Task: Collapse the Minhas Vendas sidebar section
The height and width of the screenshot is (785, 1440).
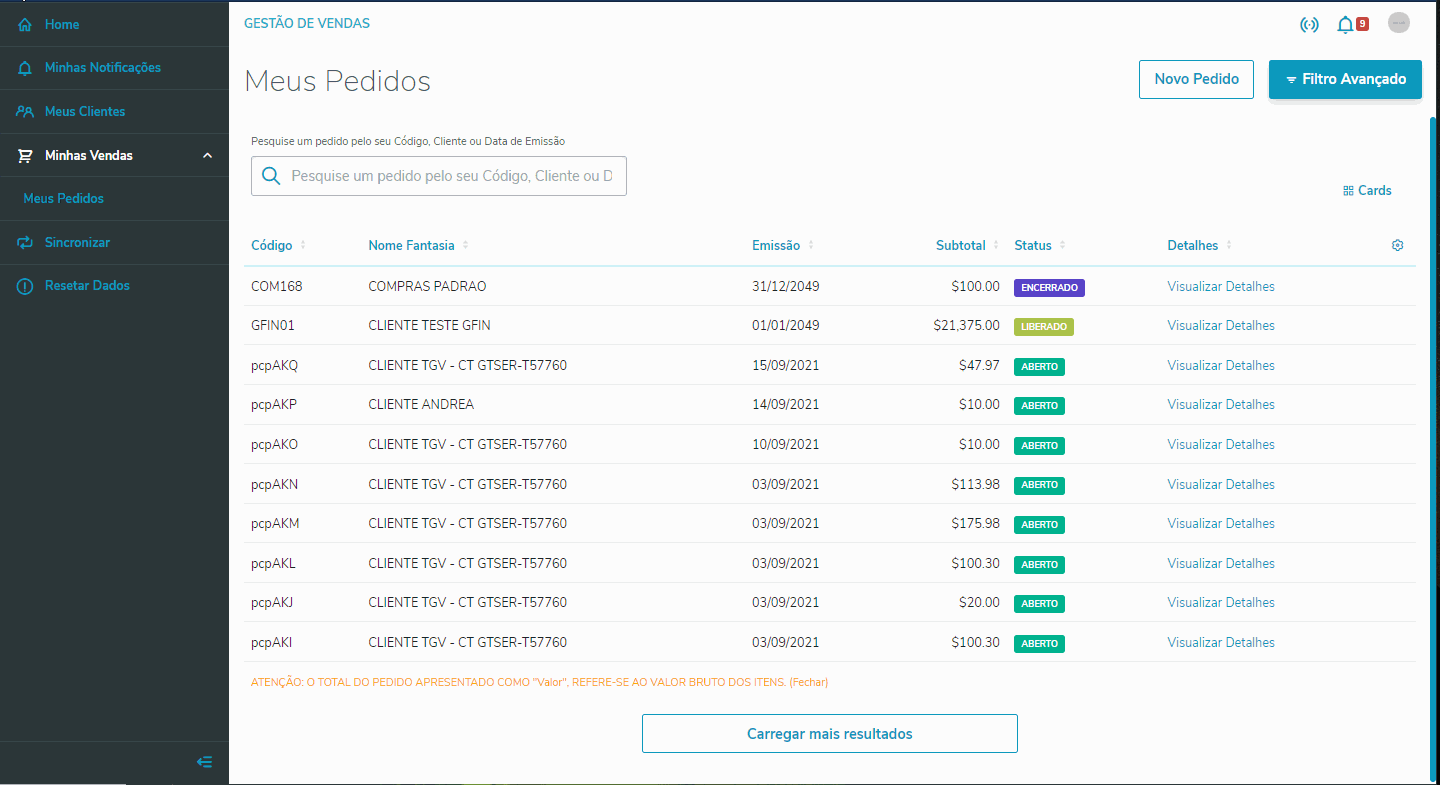Action: pyautogui.click(x=208, y=155)
